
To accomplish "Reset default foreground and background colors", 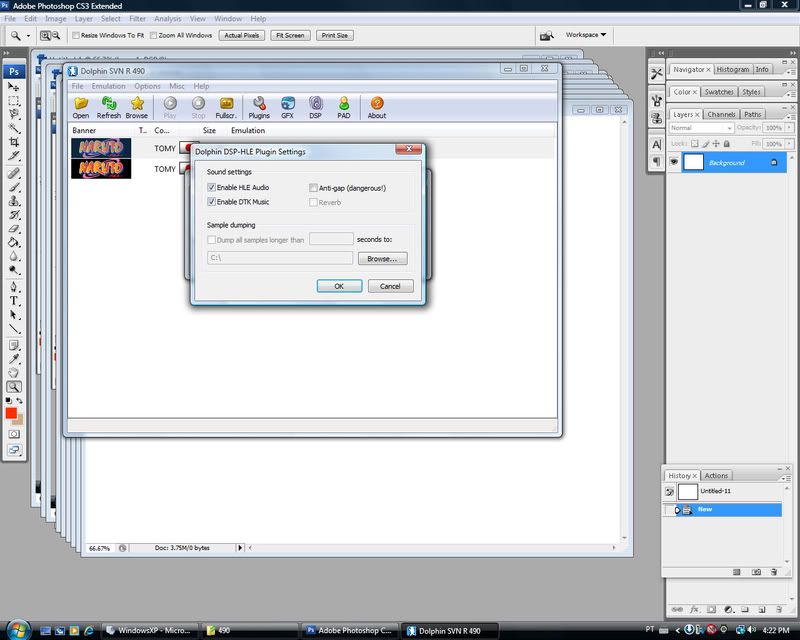I will coord(9,401).
